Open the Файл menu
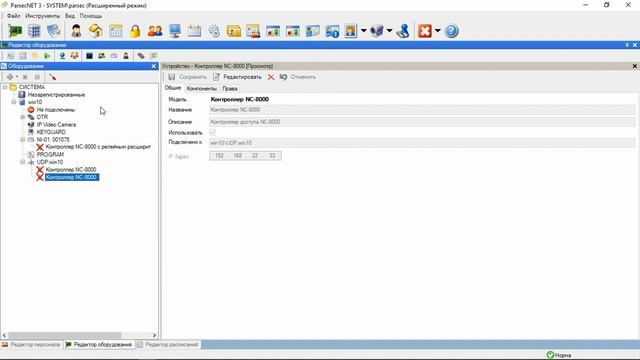 click(x=13, y=16)
